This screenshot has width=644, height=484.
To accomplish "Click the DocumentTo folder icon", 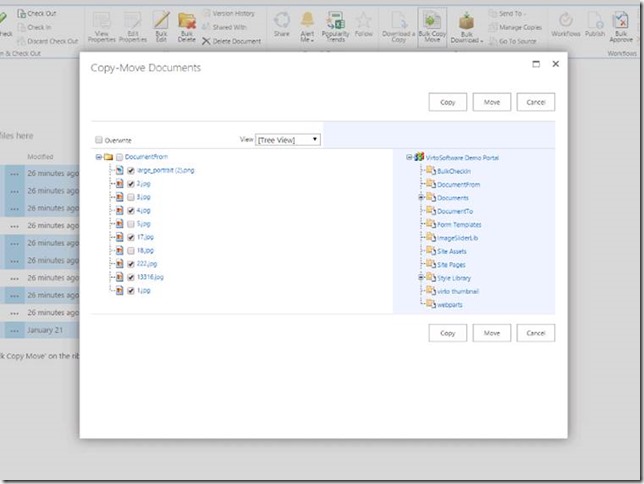I will (x=430, y=211).
